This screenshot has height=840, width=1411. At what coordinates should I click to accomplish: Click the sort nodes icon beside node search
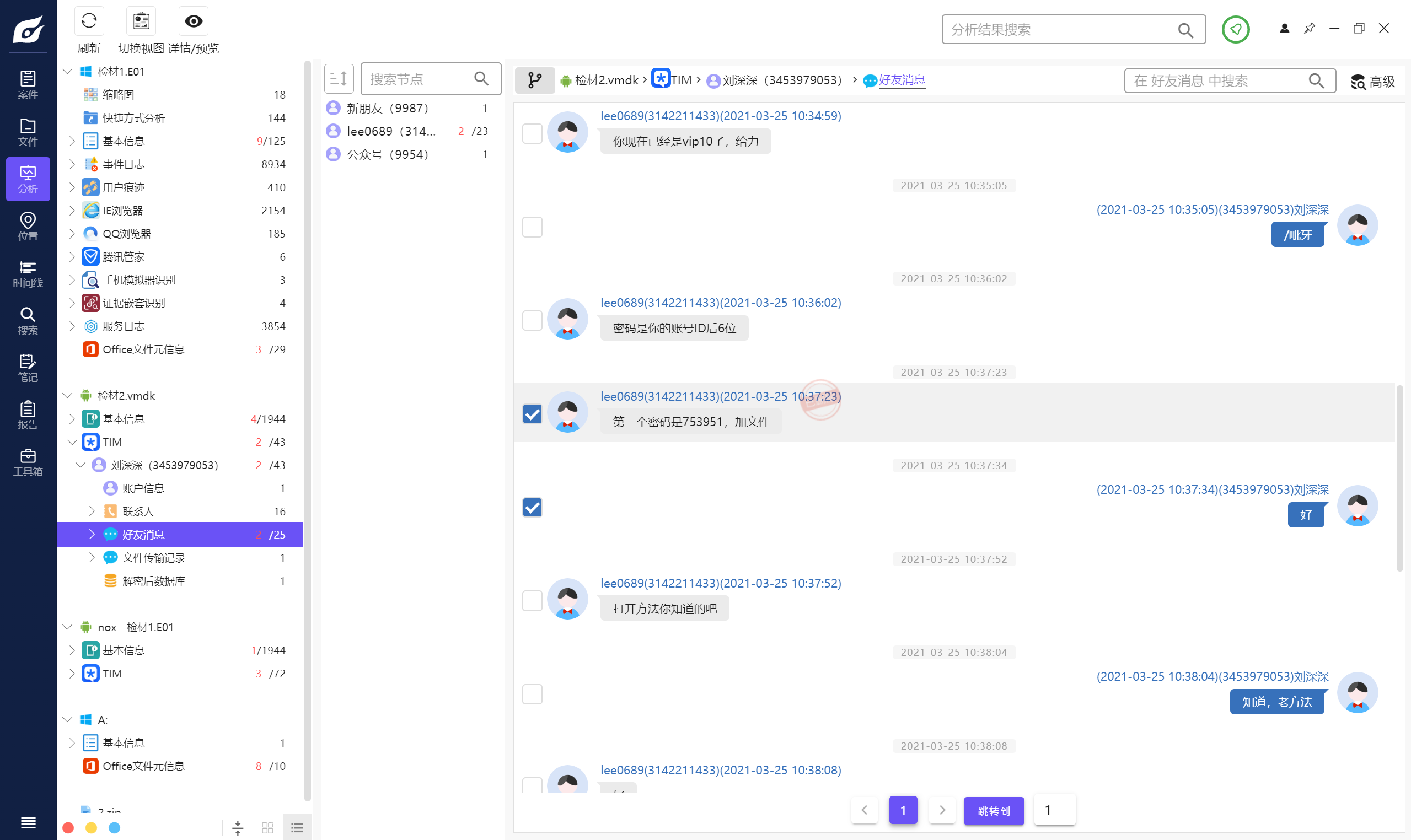point(339,79)
